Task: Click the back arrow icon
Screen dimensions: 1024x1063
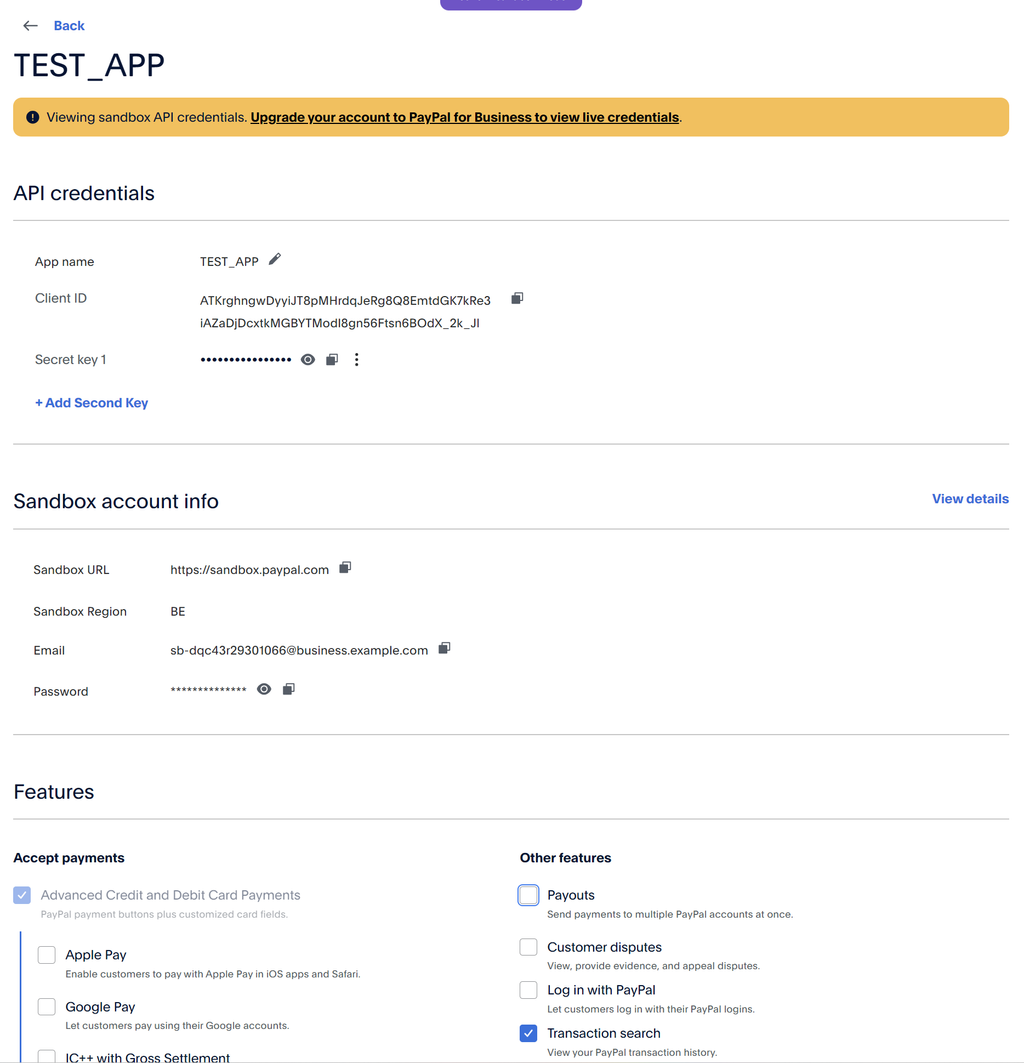Action: 30,26
